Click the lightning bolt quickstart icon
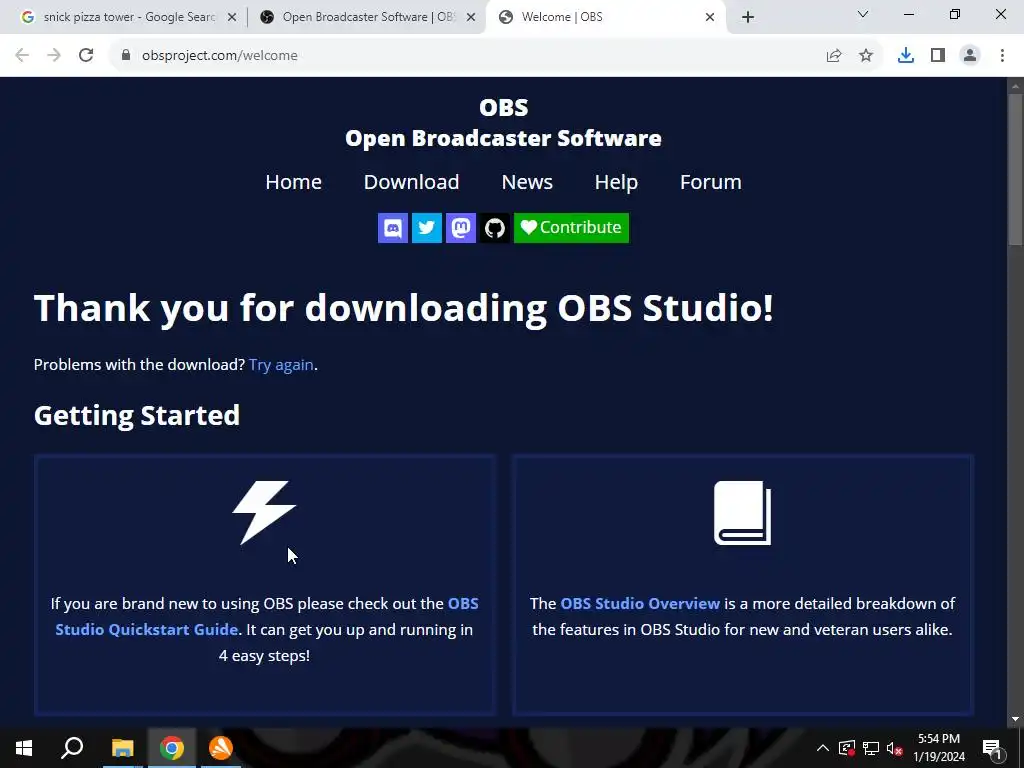The width and height of the screenshot is (1024, 768). pyautogui.click(x=264, y=513)
